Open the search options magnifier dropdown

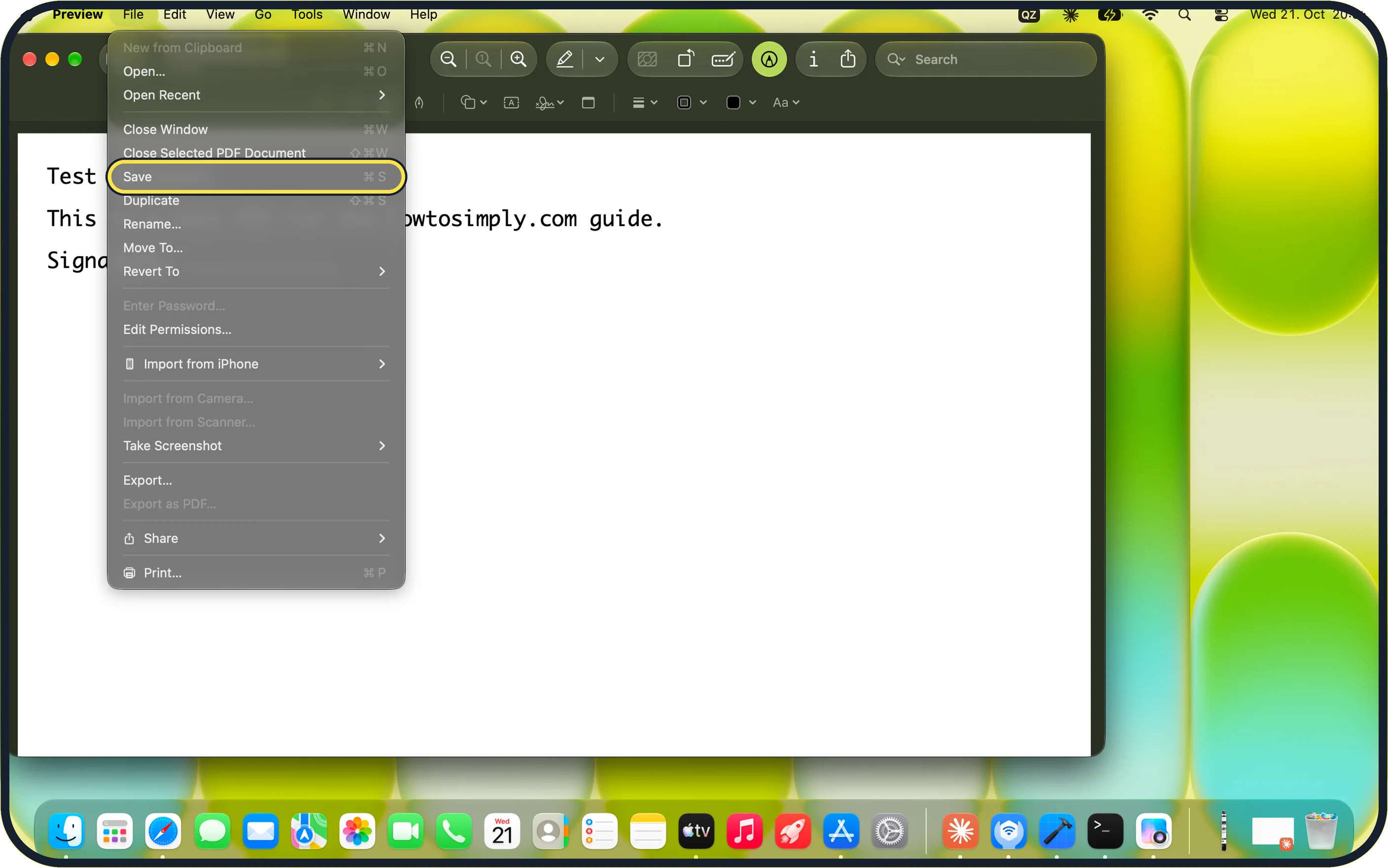tap(896, 59)
